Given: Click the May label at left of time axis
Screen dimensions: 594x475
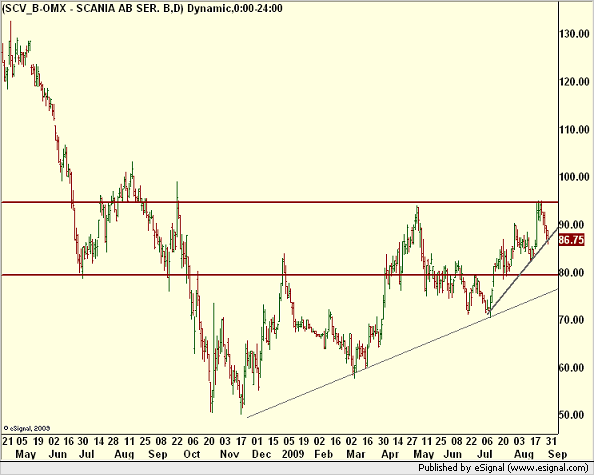Looking at the screenshot, I should click(x=26, y=454).
